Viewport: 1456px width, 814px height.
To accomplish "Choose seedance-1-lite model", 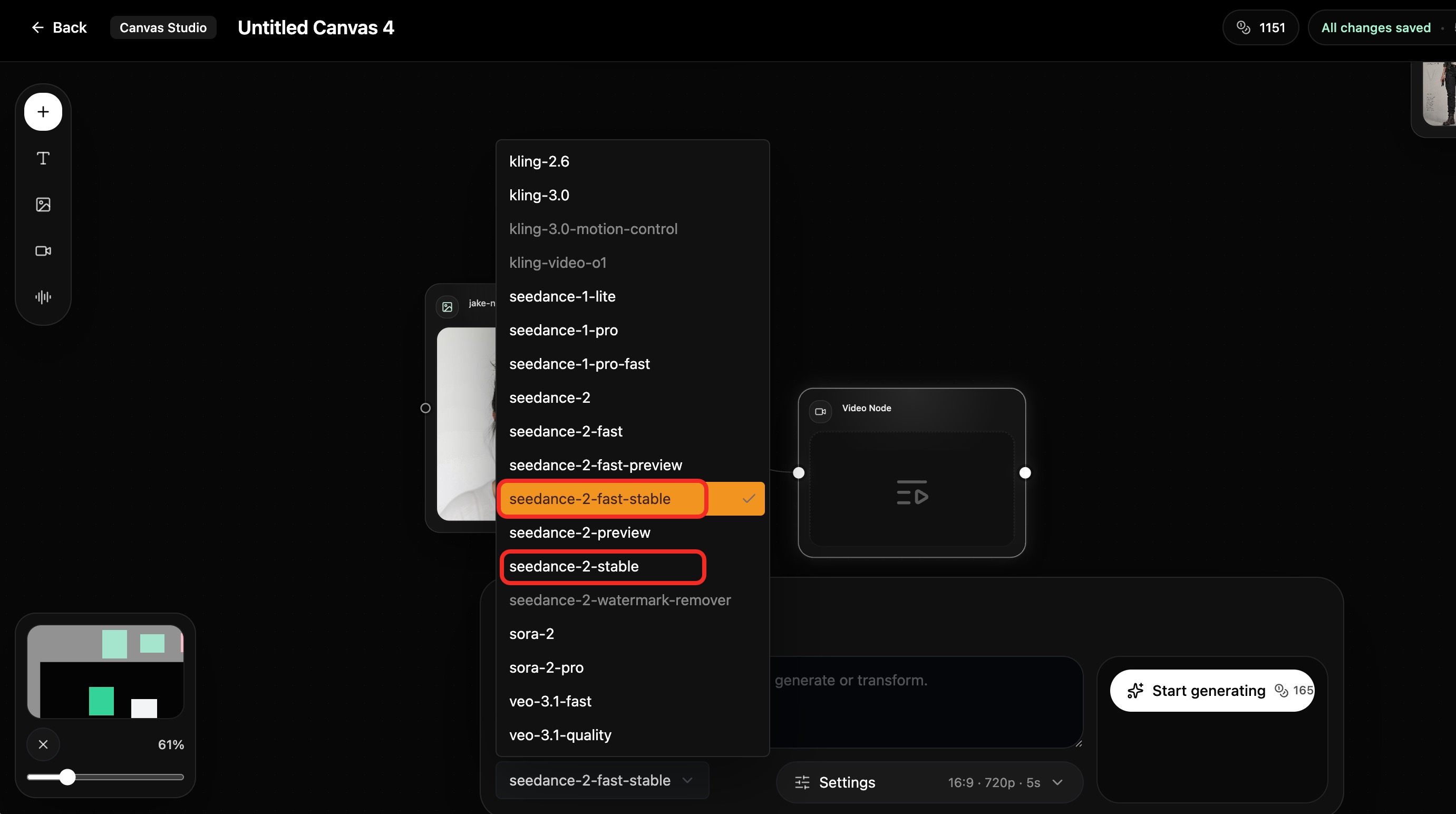I will pyautogui.click(x=633, y=296).
